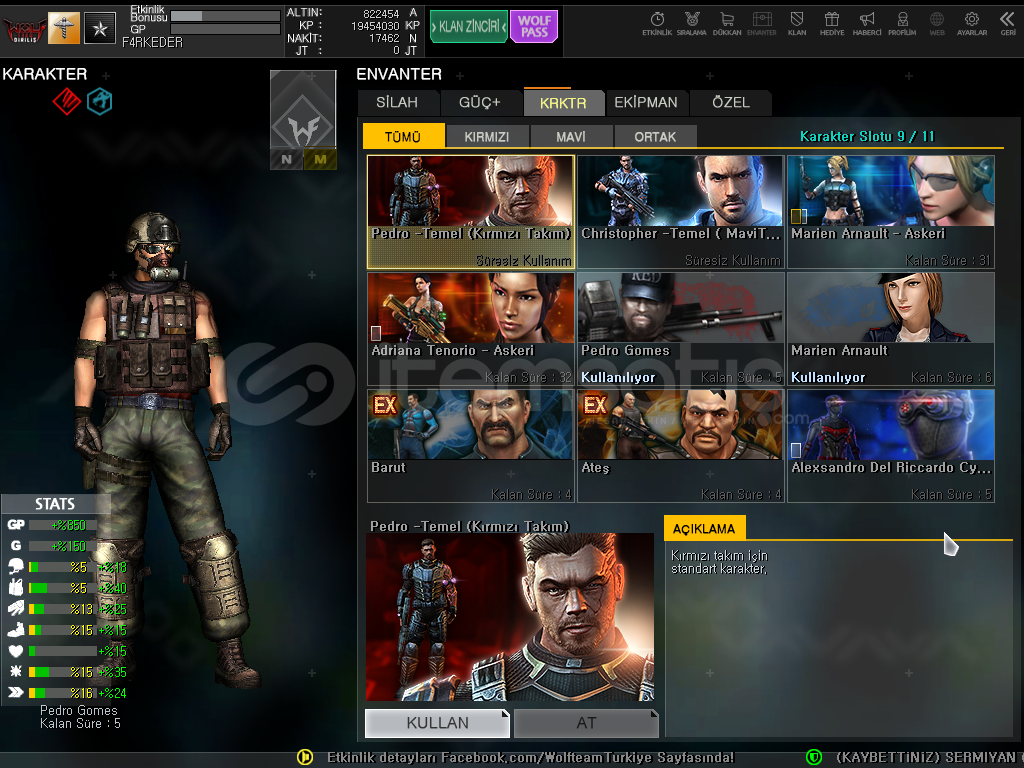The image size is (1024, 768).
Task: Select the Pedro -Temel (Kırmızı Takım) card
Action: [x=471, y=212]
